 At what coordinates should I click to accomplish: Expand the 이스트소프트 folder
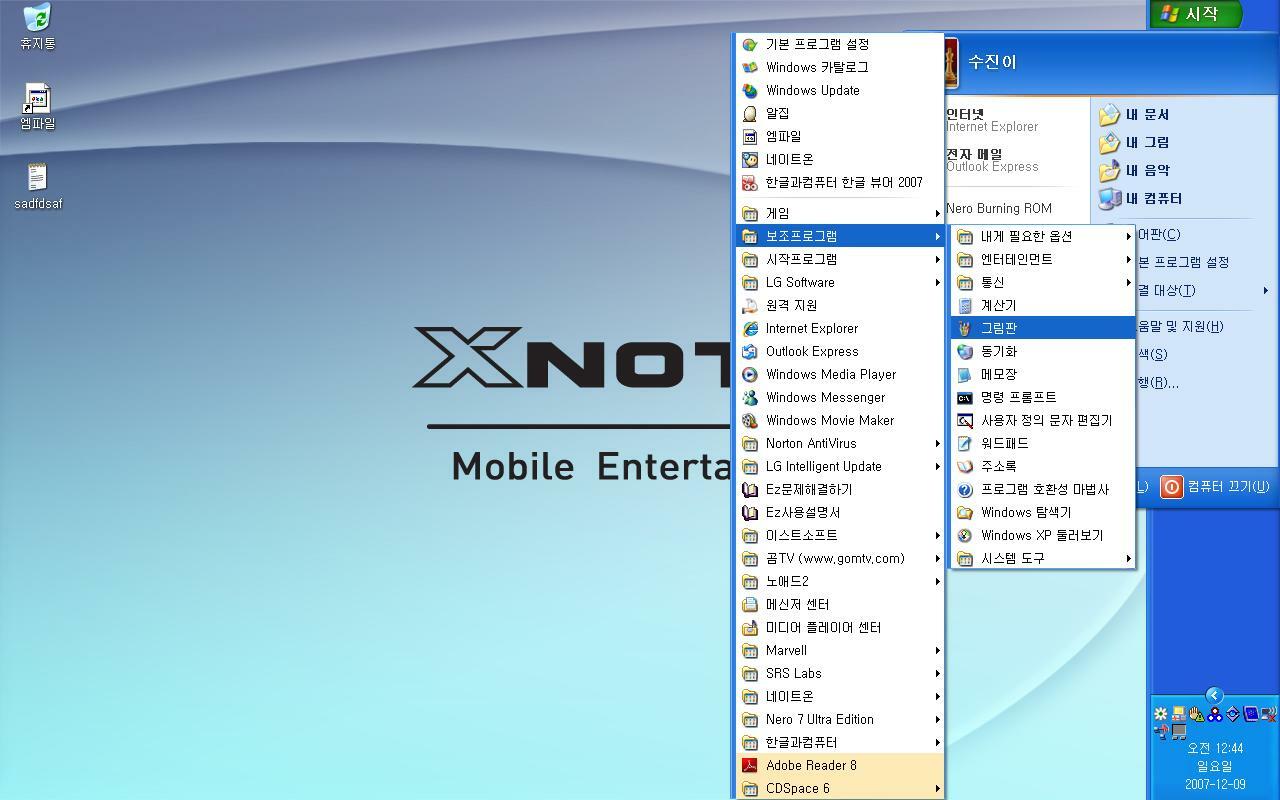(840, 535)
